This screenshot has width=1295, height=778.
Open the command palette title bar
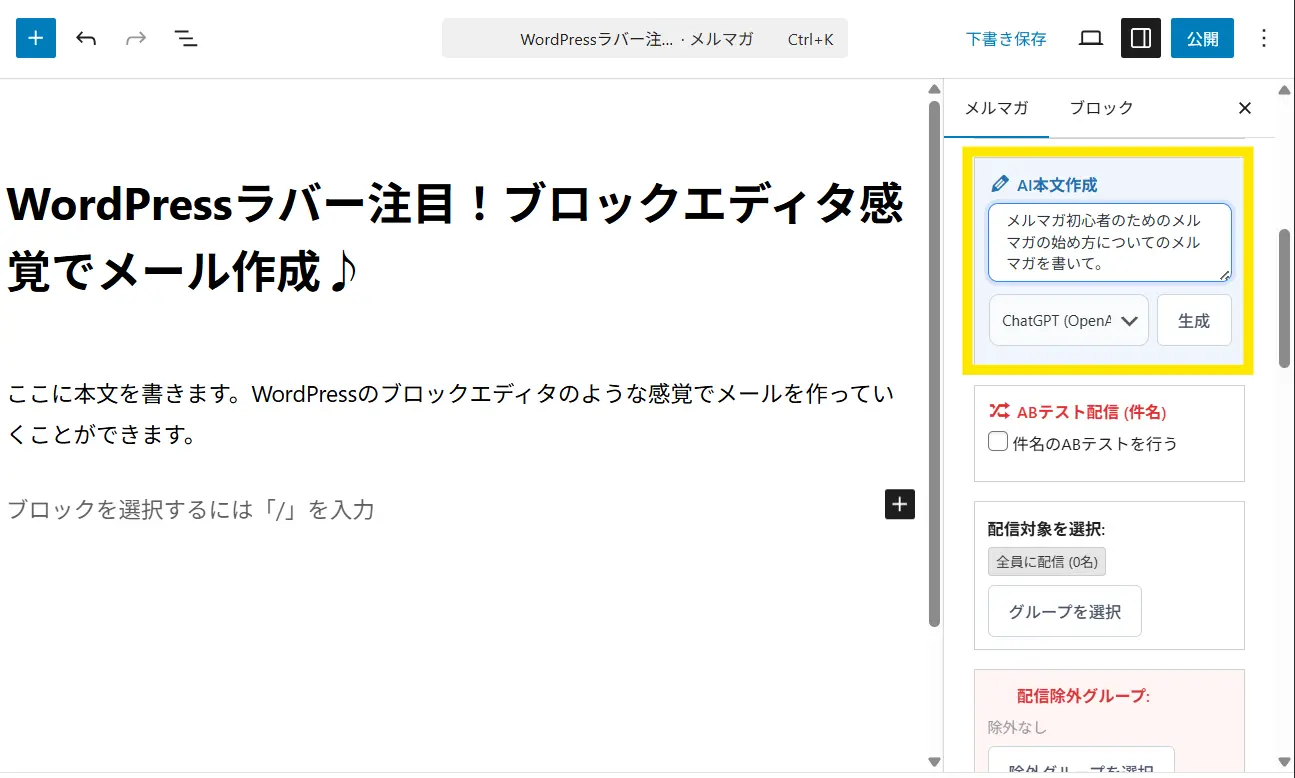point(645,39)
